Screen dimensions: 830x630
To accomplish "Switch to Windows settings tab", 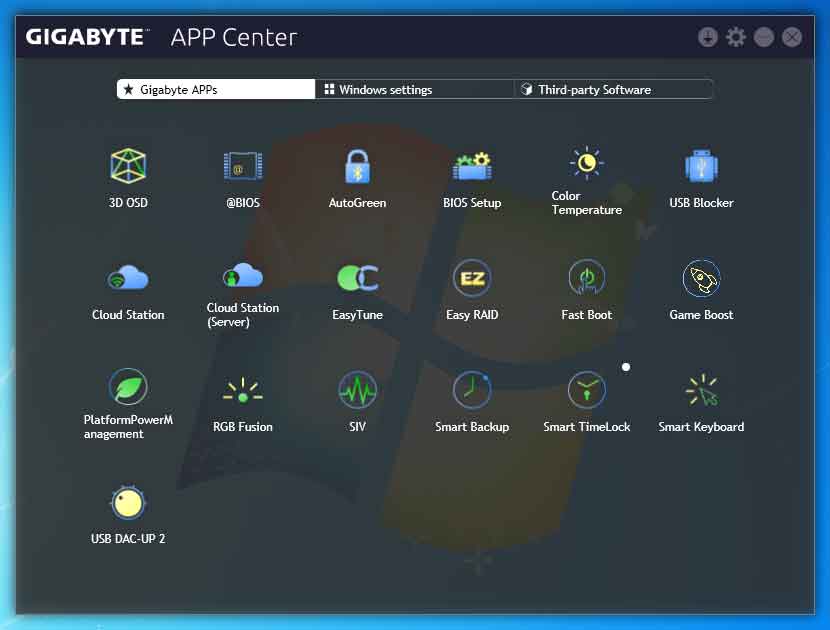I will point(414,89).
